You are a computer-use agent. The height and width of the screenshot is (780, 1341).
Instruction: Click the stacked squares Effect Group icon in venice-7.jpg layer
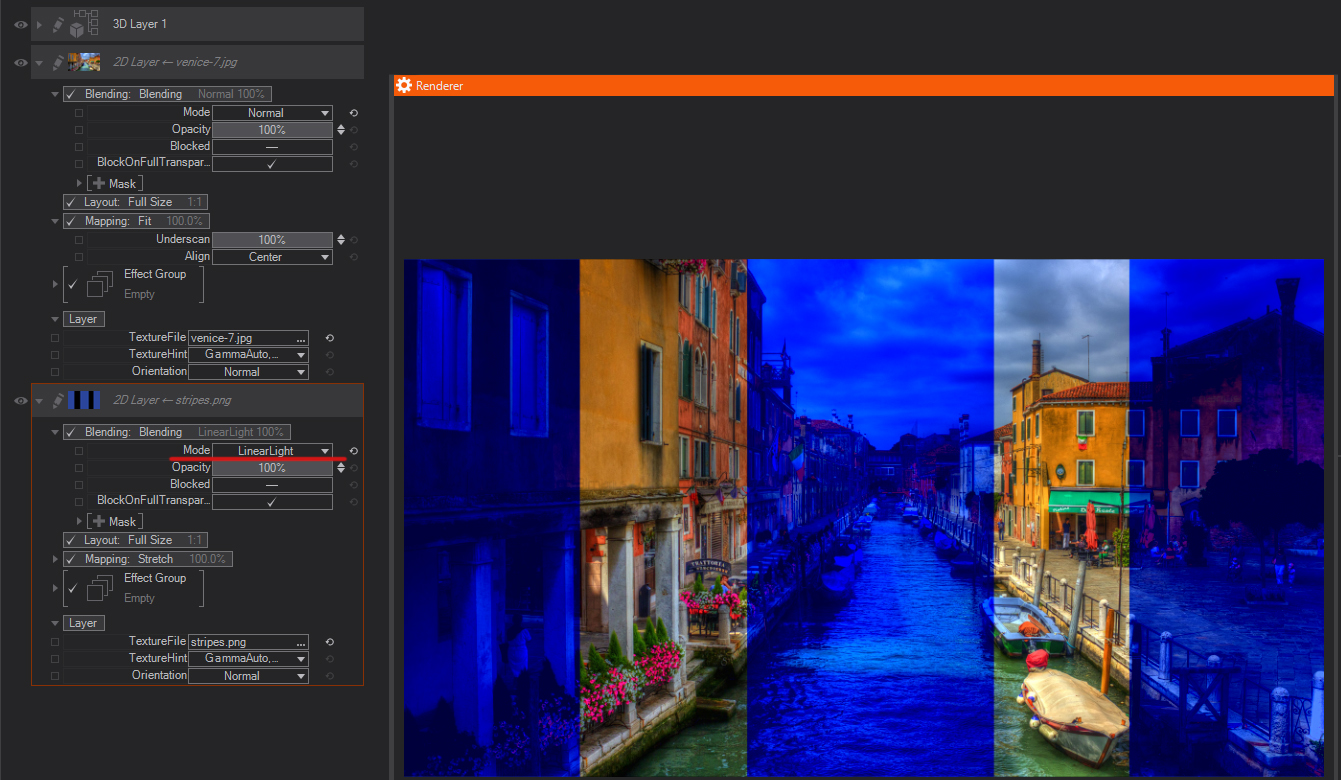[x=99, y=284]
